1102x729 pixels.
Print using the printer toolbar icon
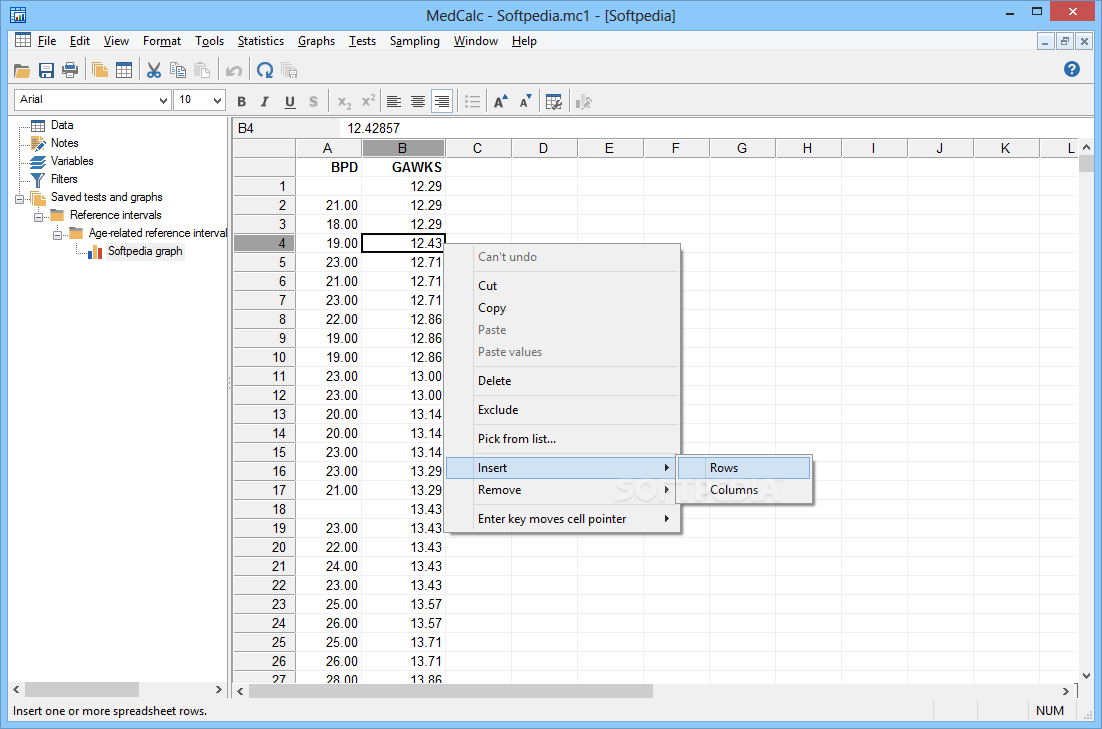[70, 70]
